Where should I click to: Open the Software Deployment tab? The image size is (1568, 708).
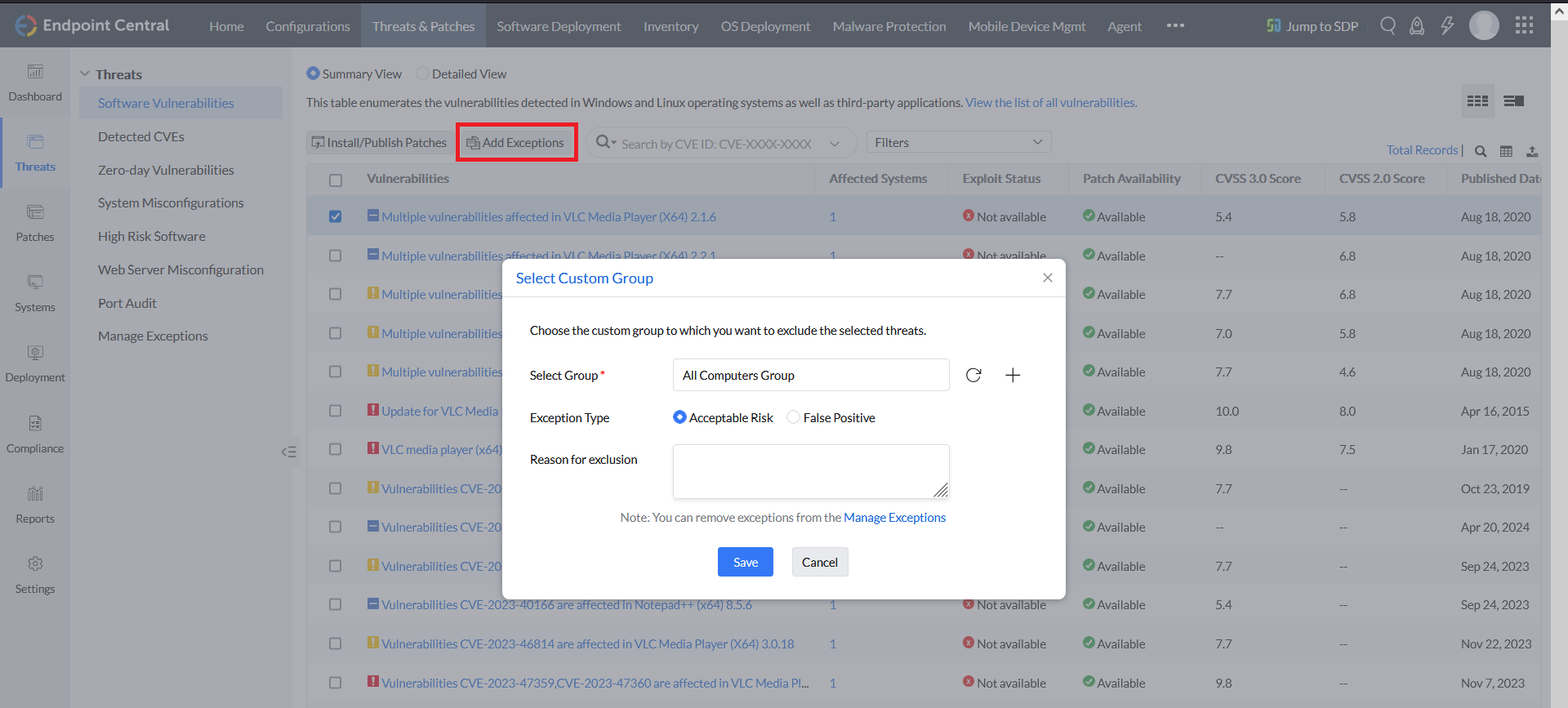pos(559,26)
